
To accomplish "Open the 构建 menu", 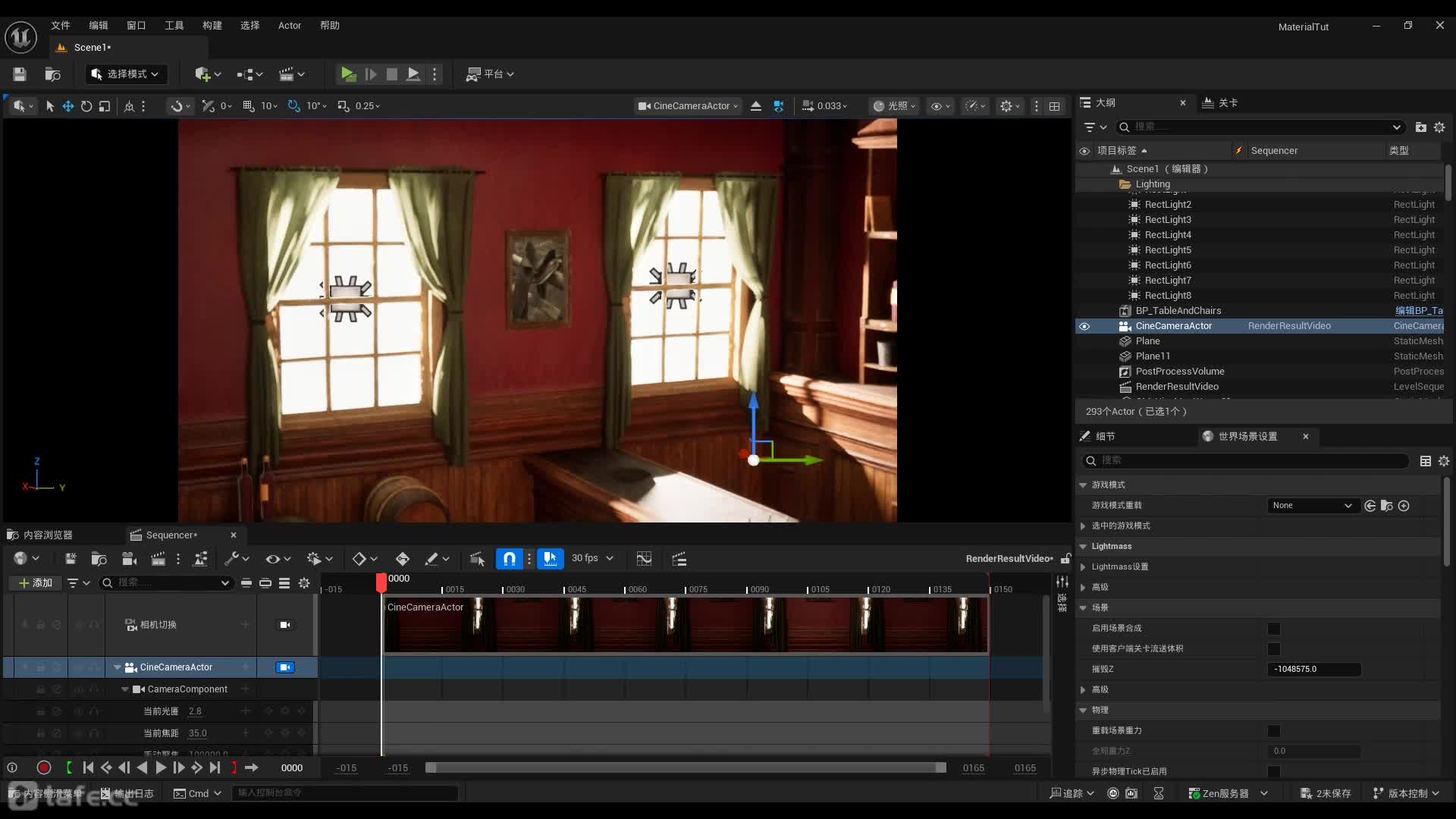I will coord(212,25).
